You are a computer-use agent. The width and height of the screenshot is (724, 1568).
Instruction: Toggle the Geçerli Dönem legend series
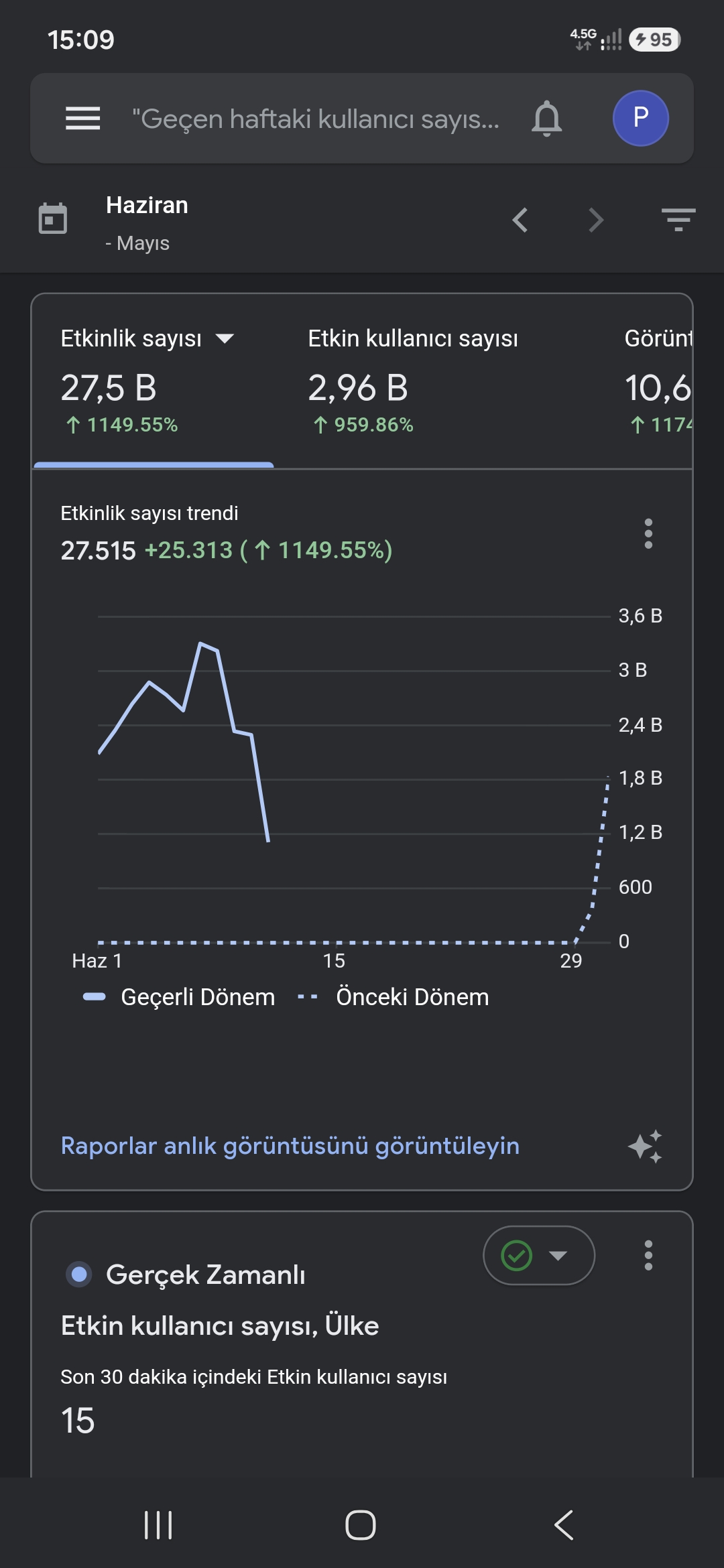(x=178, y=997)
